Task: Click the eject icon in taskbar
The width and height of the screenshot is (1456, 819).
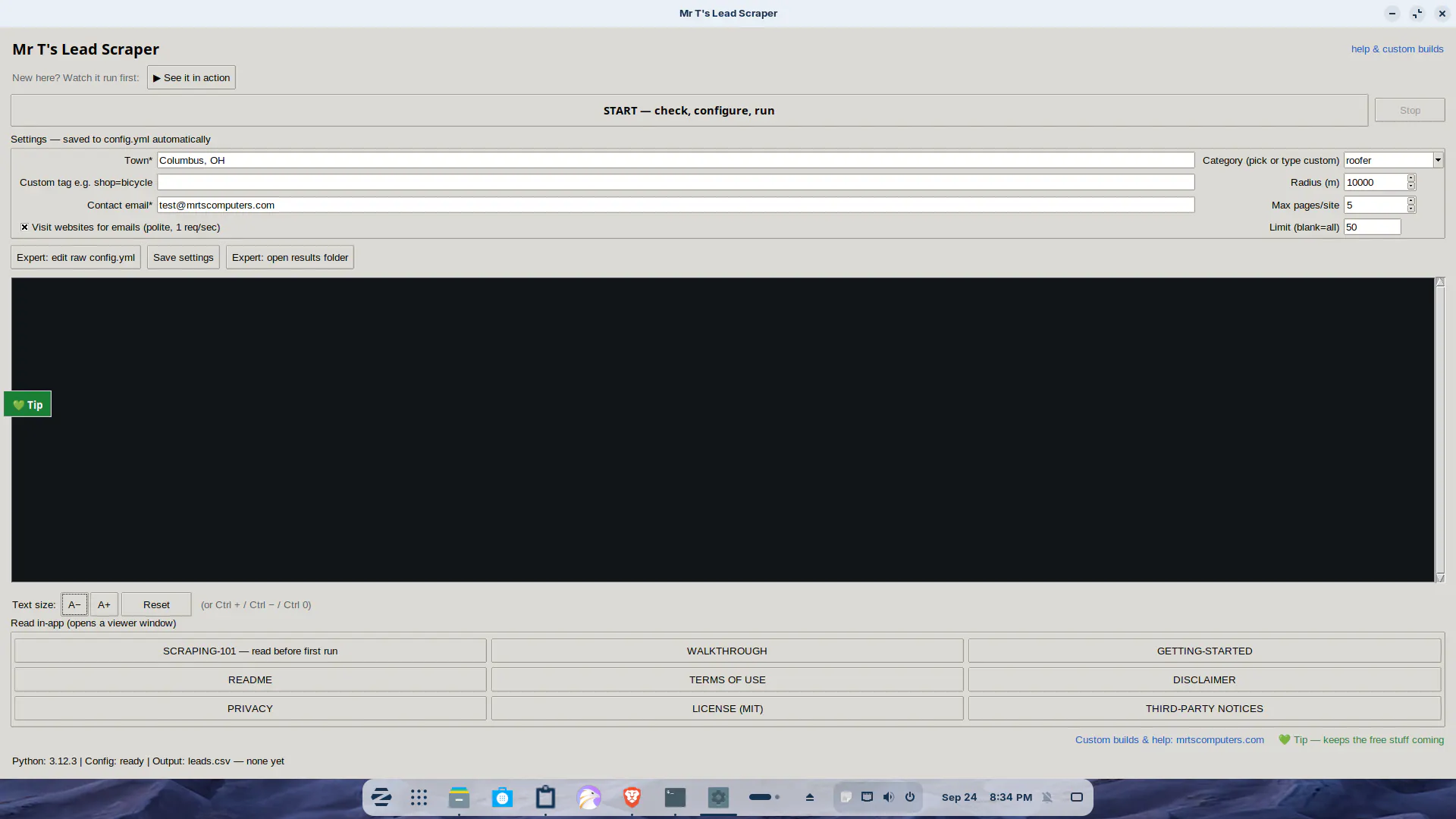Action: (x=810, y=797)
